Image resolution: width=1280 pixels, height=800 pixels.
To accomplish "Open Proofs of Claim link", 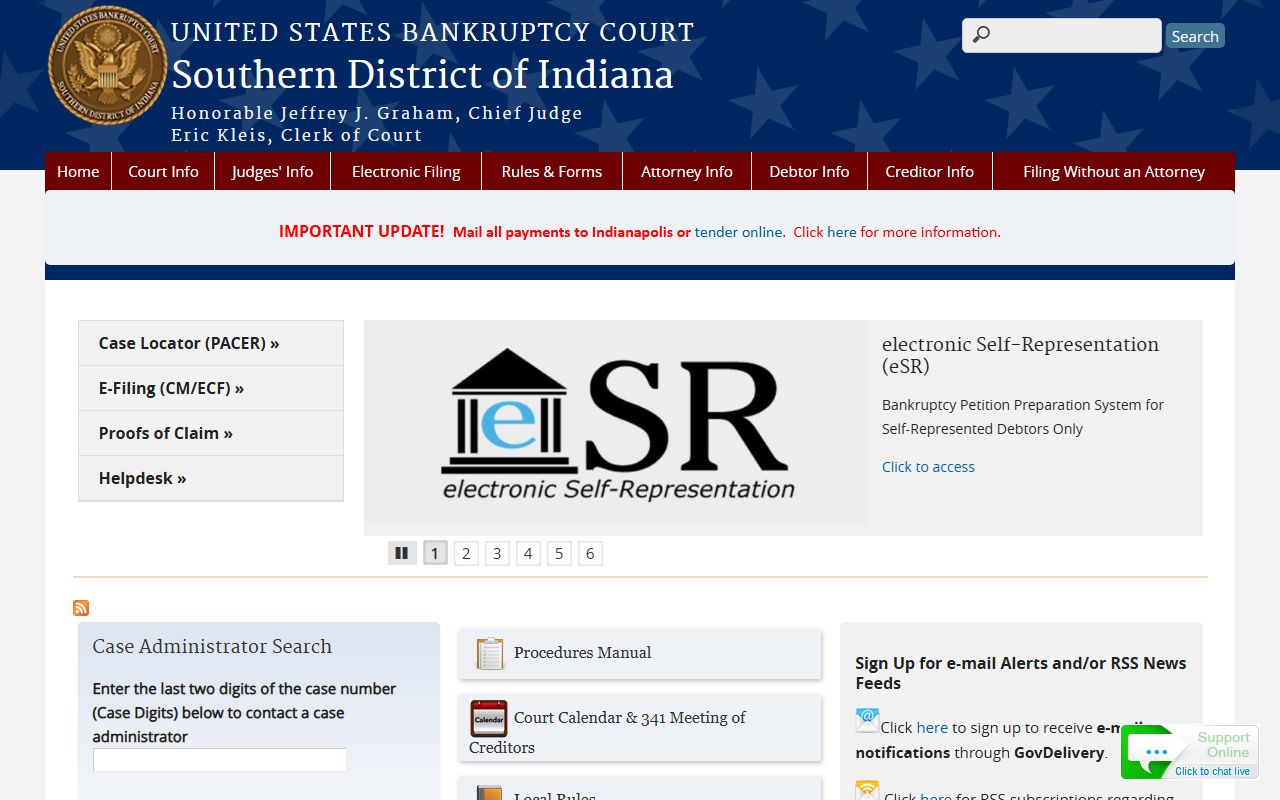I will click(x=211, y=433).
